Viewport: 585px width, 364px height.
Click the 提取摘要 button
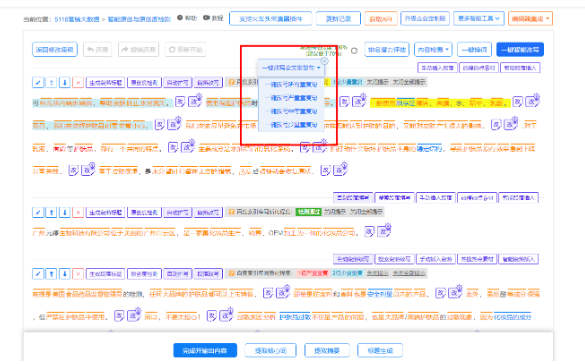coord(327,350)
